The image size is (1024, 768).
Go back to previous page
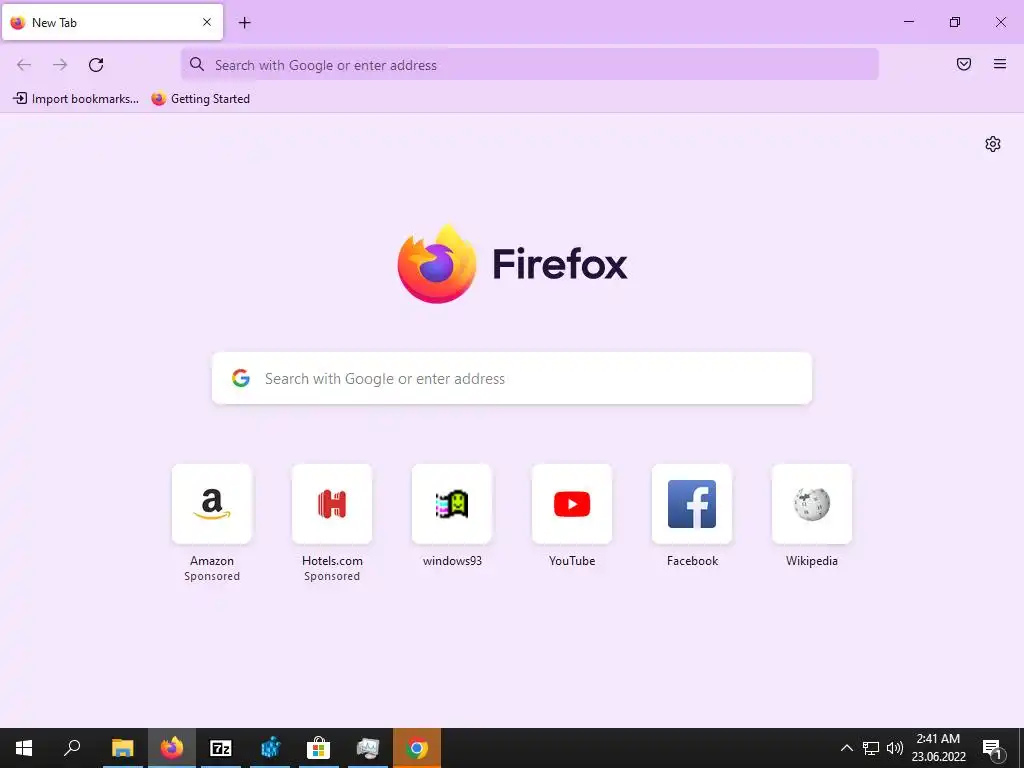click(24, 65)
